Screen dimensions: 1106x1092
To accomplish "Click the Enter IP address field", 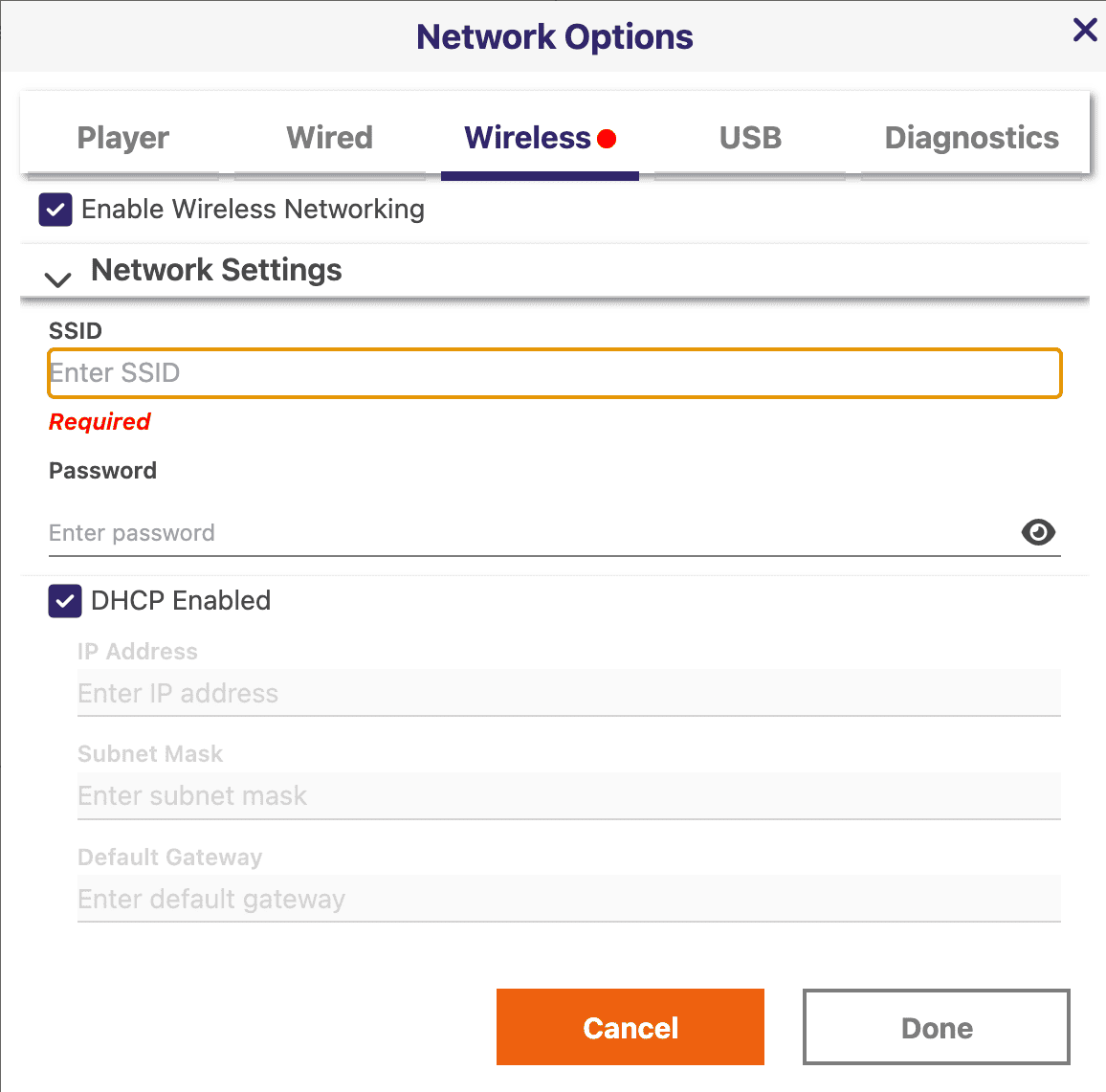I will coord(568,693).
